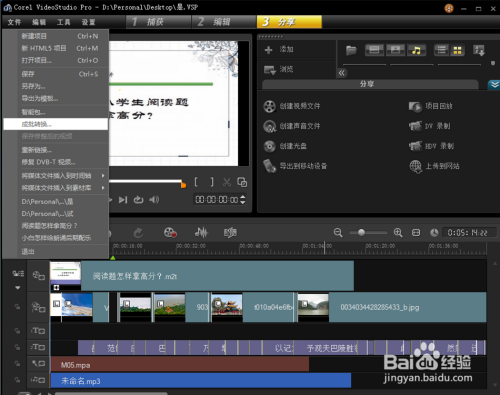This screenshot has height=395, width=500.
Task: Click 项目回放 option
Action: 431,106
